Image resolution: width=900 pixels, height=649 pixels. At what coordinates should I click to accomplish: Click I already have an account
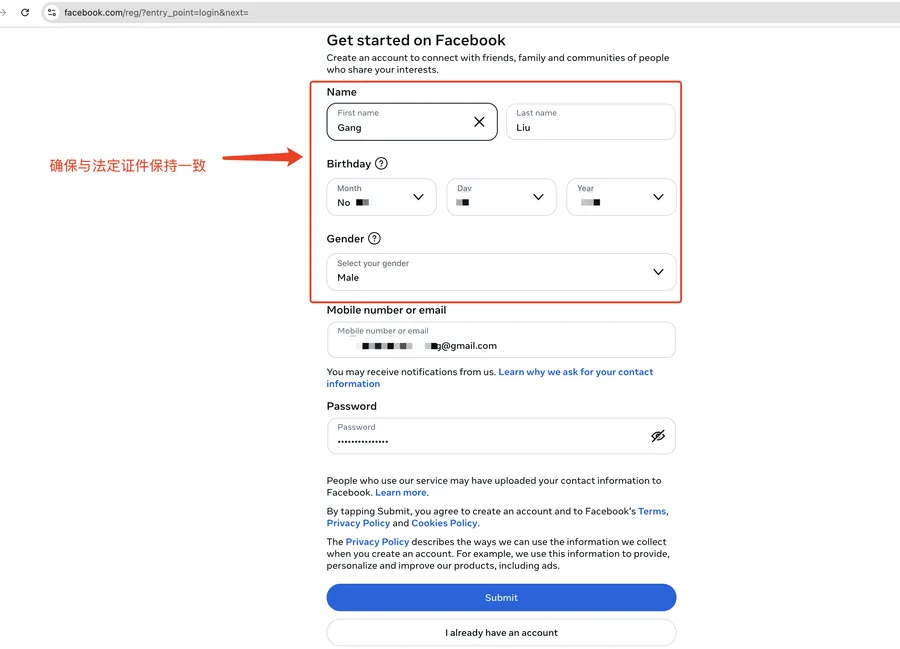pos(501,632)
